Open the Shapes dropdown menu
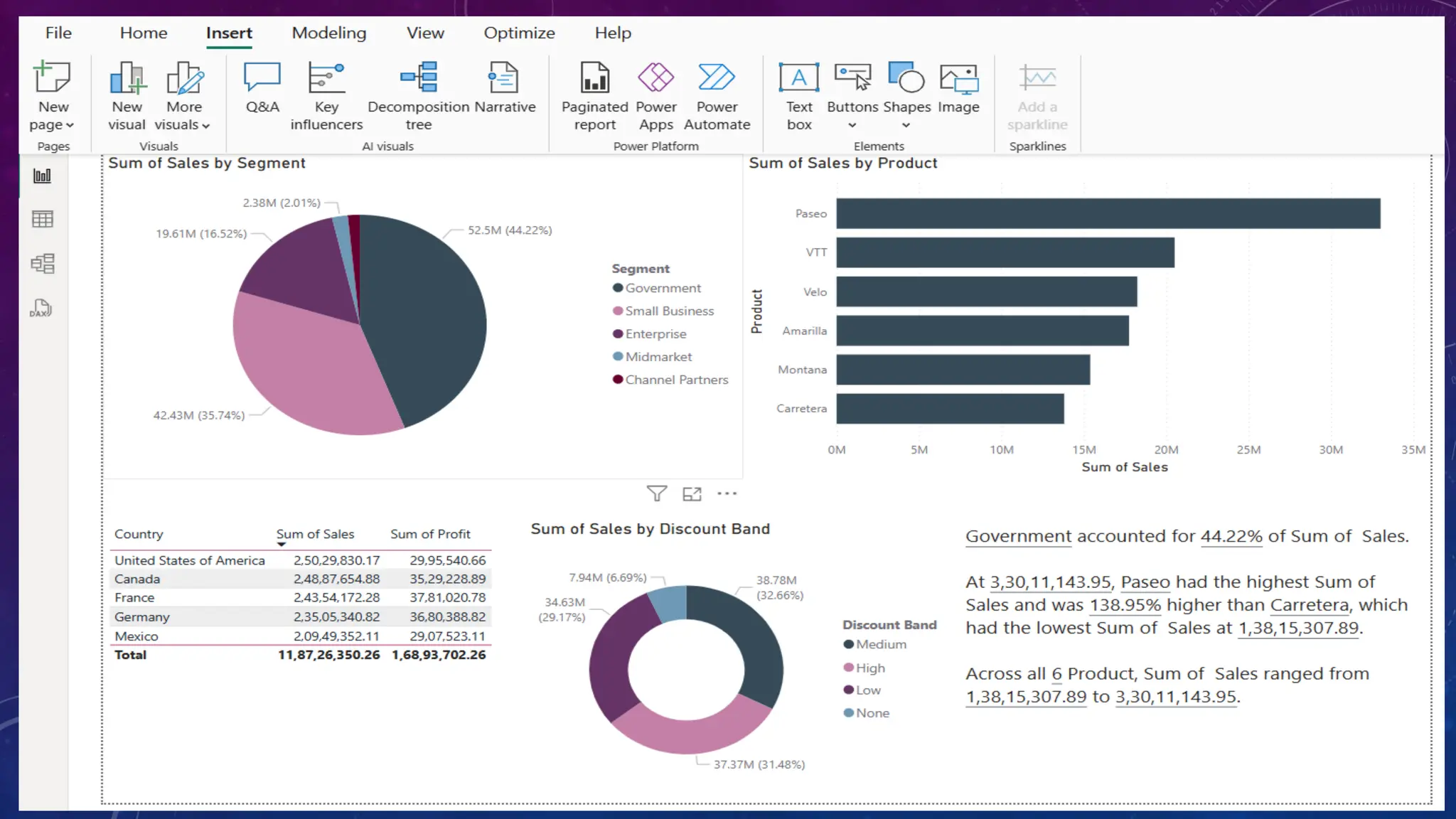Screen dimensions: 1456x819 tap(906, 125)
